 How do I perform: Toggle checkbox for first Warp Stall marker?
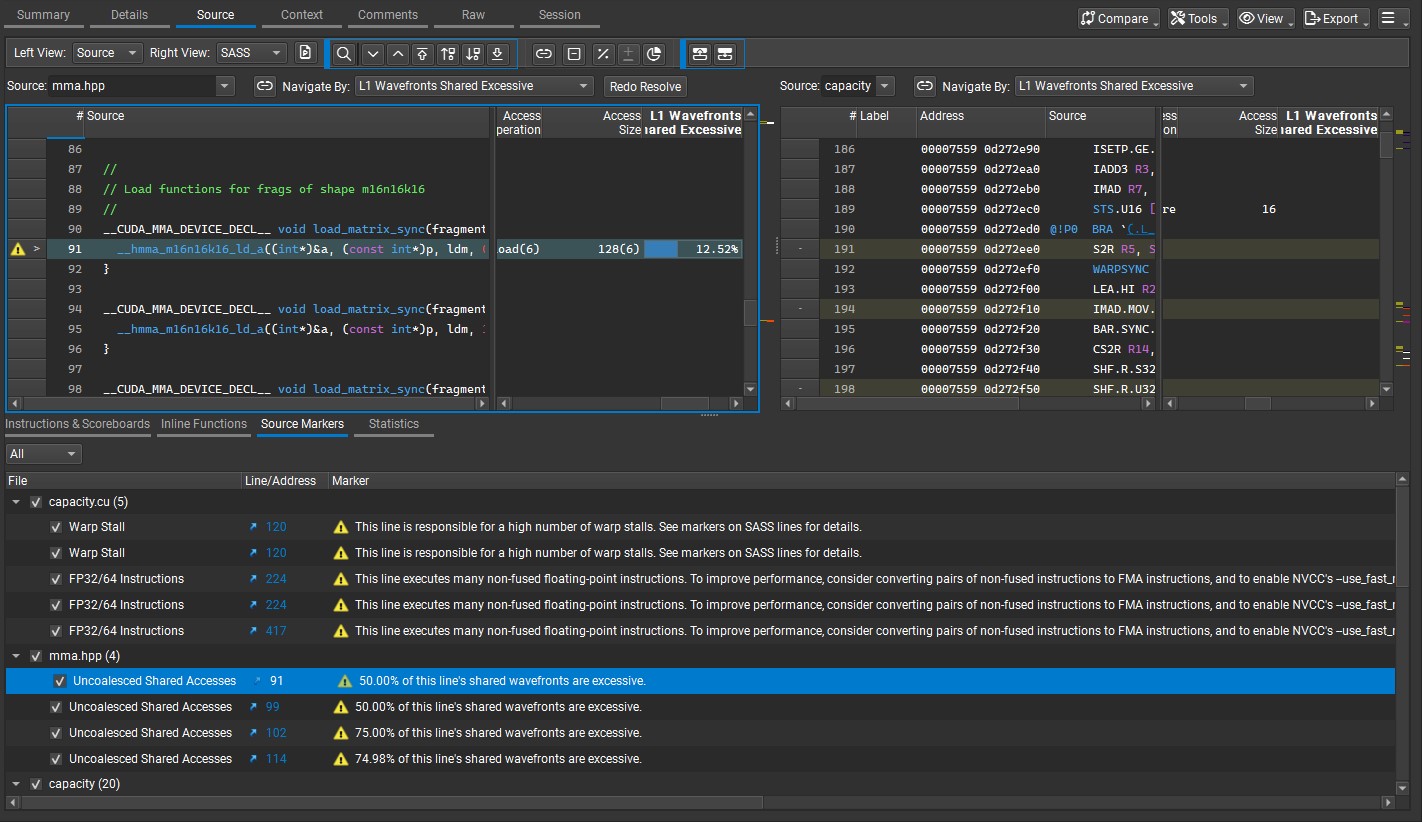(56, 527)
